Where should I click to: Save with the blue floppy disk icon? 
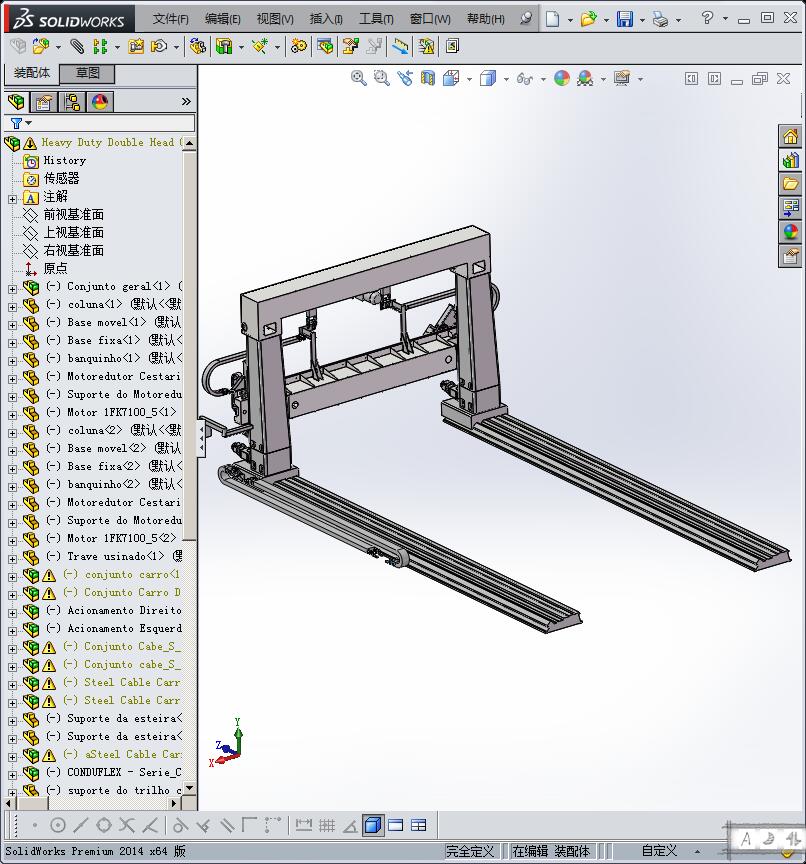pyautogui.click(x=625, y=19)
